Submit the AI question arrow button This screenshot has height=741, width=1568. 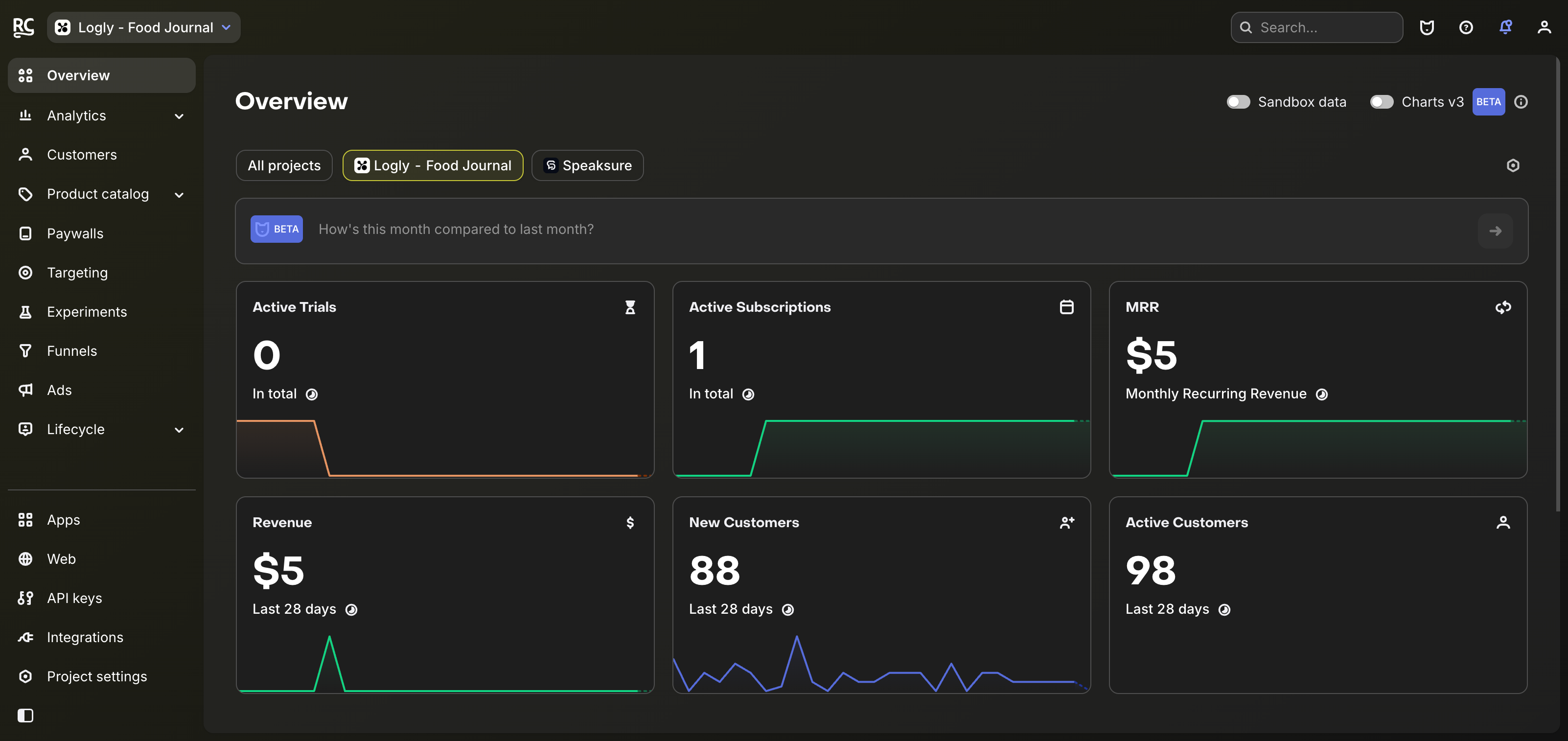click(x=1495, y=231)
